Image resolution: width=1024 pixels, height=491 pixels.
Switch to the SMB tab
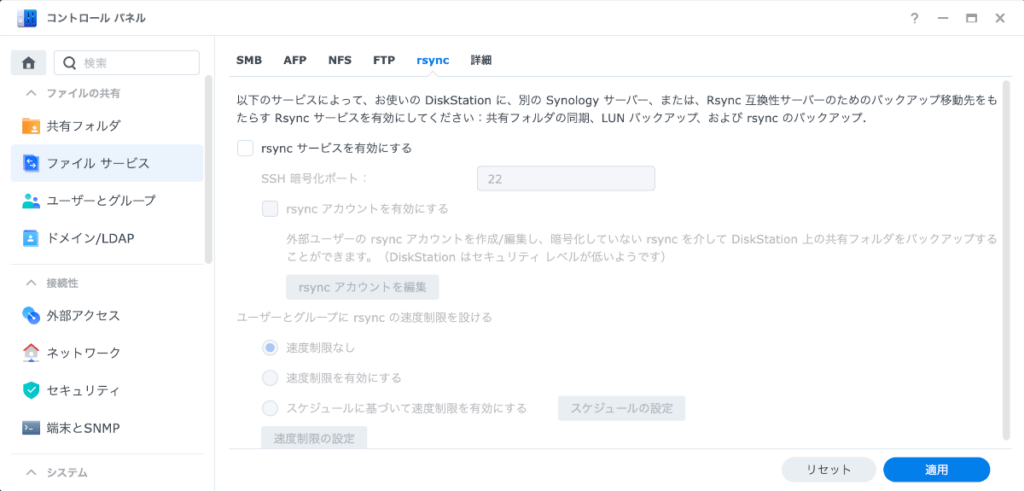tap(249, 60)
